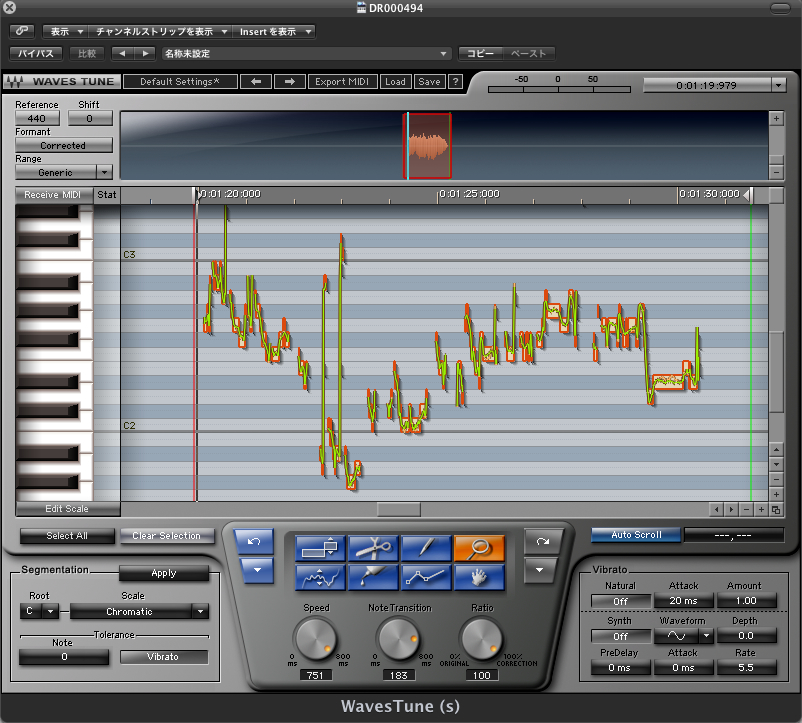Open the Range Generic dropdown arrow

tap(104, 172)
